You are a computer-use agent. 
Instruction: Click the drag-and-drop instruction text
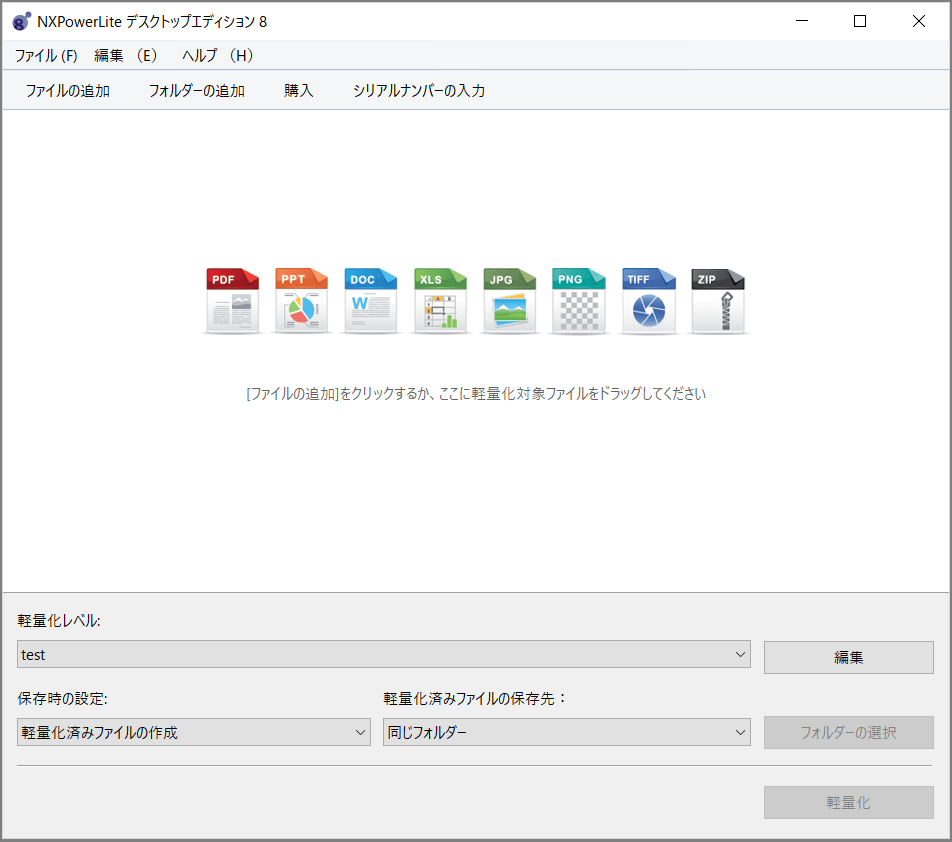476,393
